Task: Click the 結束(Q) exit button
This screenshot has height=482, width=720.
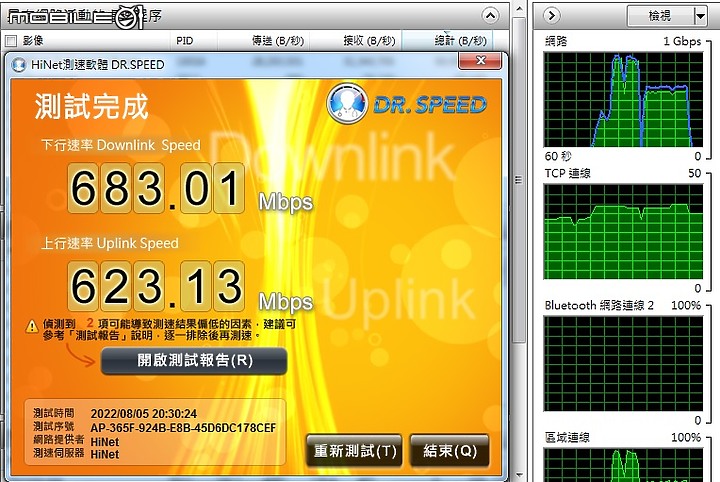Action: pos(449,451)
